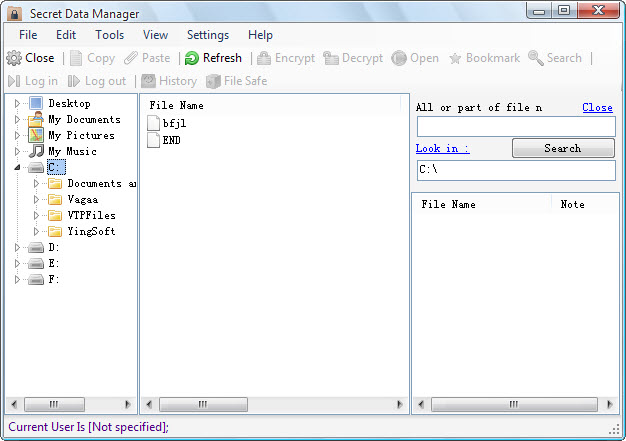Expand the F: drive node
This screenshot has height=441, width=626.
coord(17,280)
